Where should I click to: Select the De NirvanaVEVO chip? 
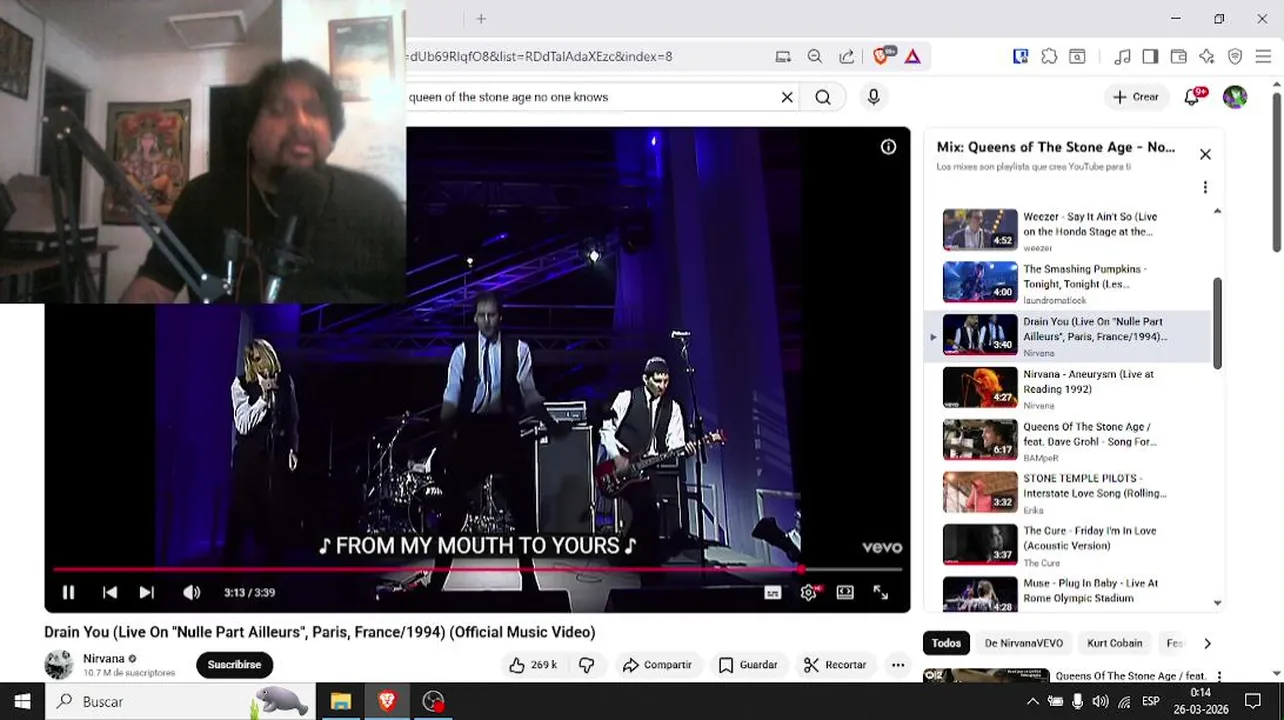point(1023,643)
